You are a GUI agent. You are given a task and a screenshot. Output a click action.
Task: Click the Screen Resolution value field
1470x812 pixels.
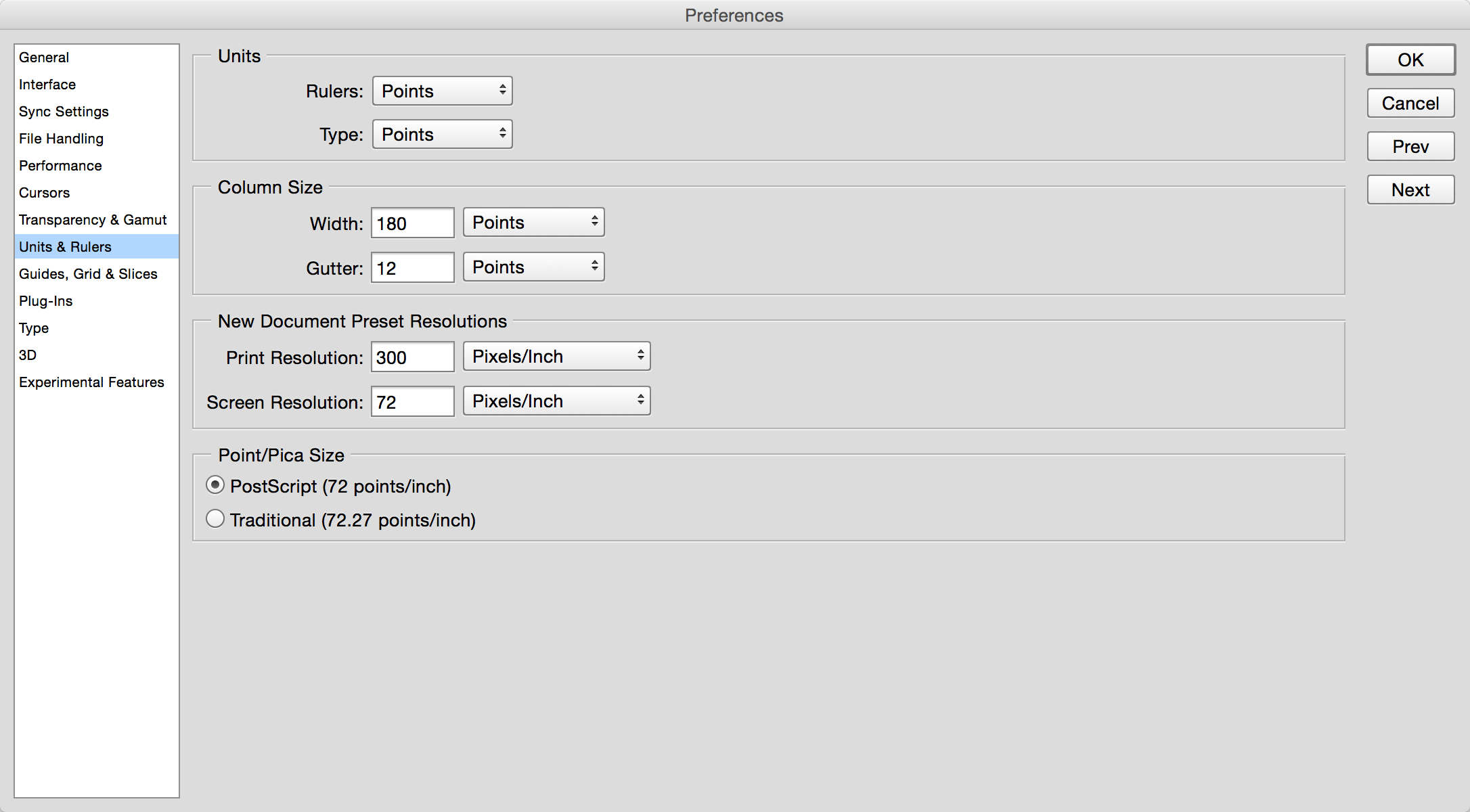coord(413,401)
